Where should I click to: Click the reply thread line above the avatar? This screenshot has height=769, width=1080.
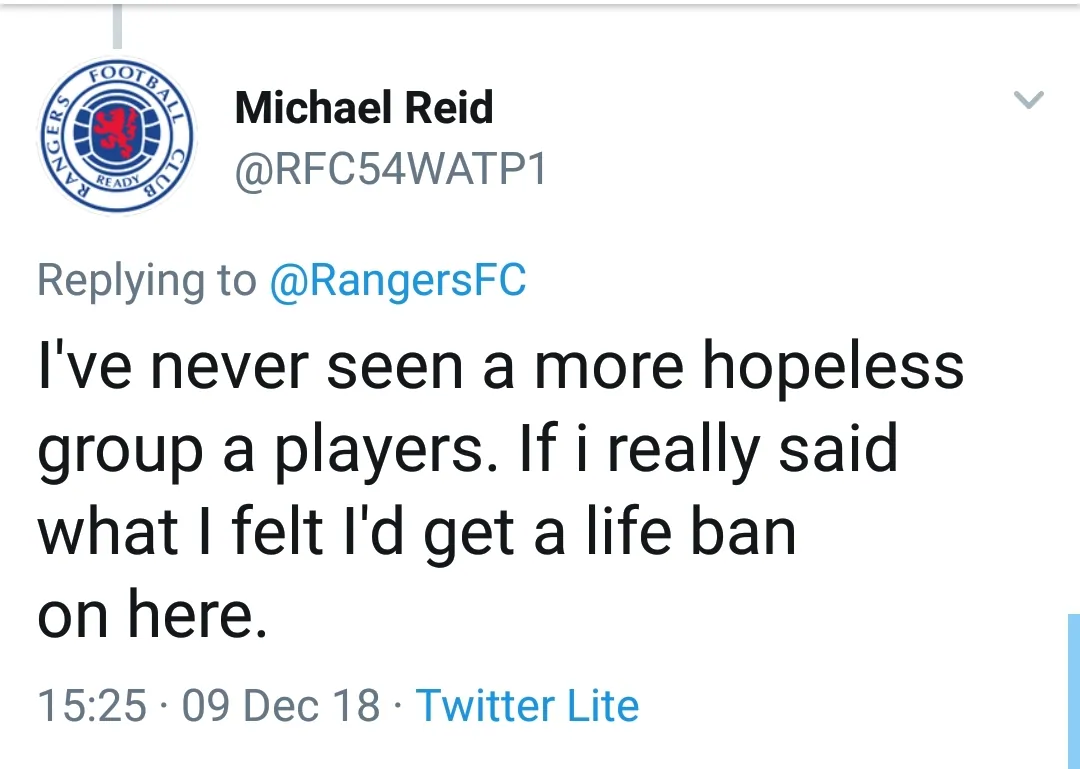[117, 25]
